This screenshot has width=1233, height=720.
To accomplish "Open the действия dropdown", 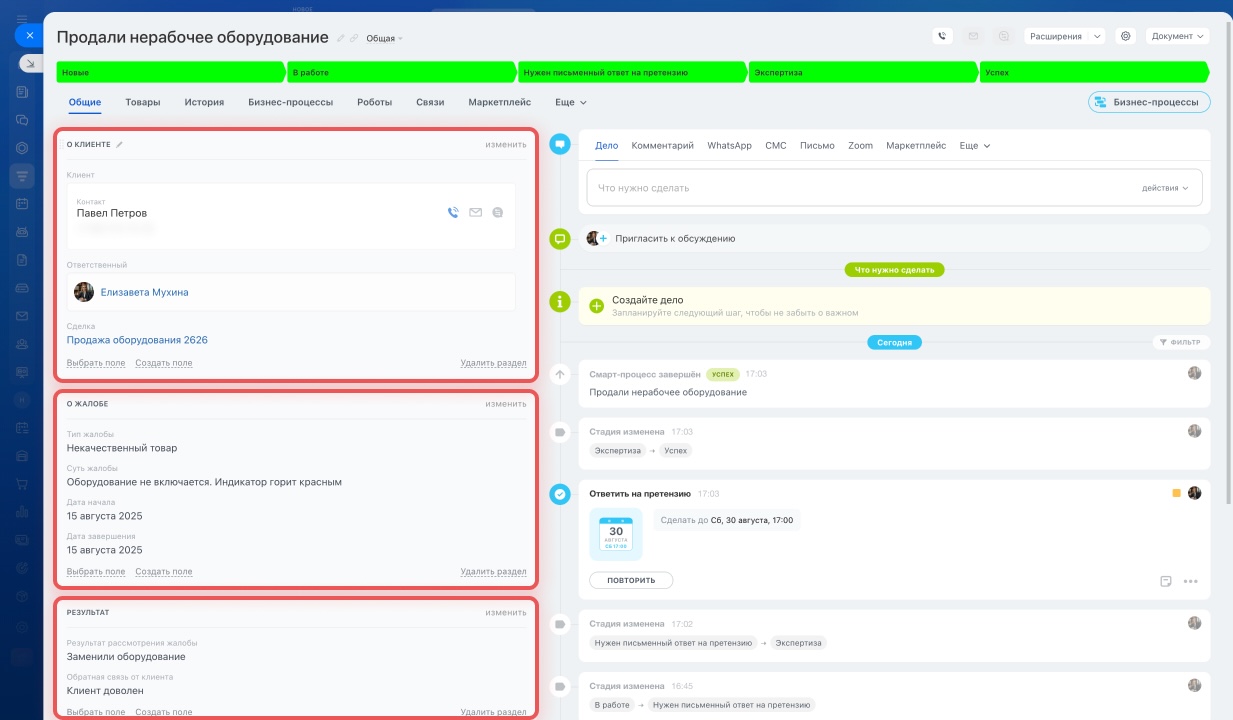I will pos(1165,188).
